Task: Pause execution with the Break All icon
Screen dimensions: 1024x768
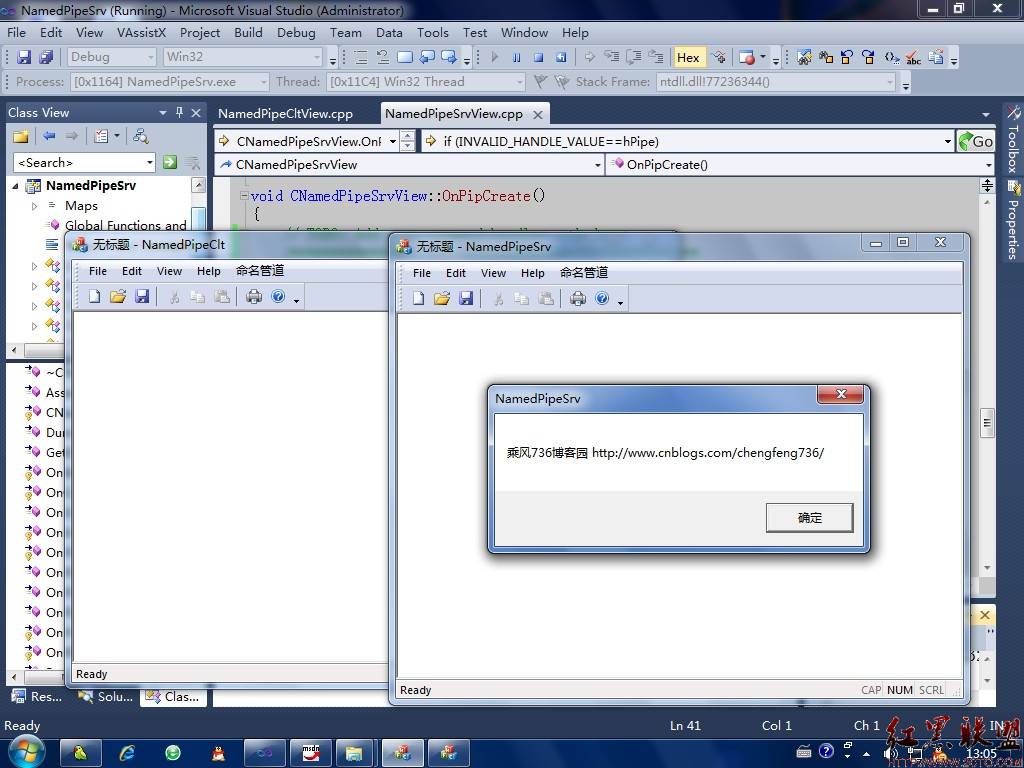Action: point(517,57)
